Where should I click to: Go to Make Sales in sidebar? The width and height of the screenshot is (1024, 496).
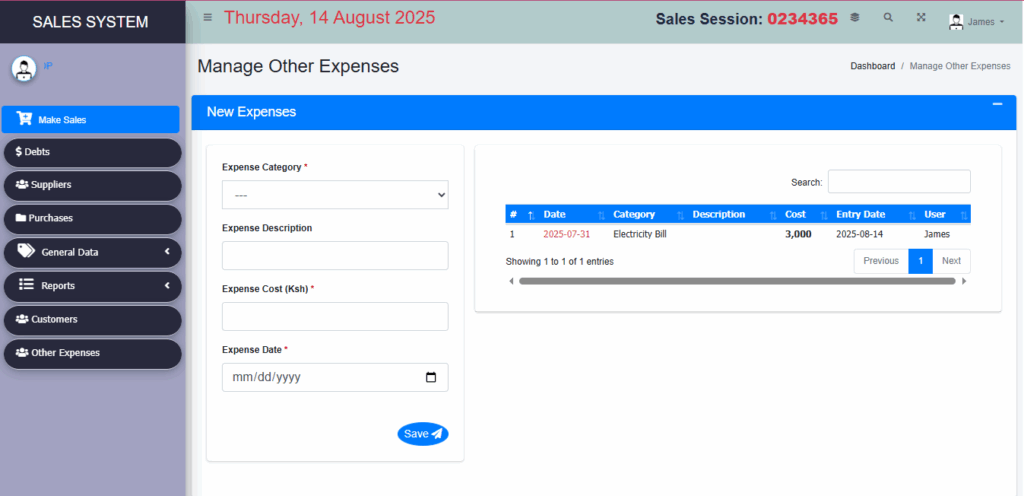pos(90,119)
